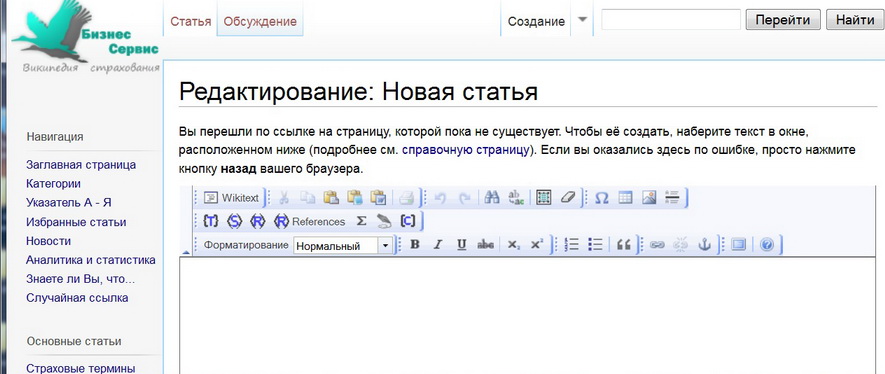Focus the search input field
The width and height of the screenshot is (885, 374).
[671, 19]
